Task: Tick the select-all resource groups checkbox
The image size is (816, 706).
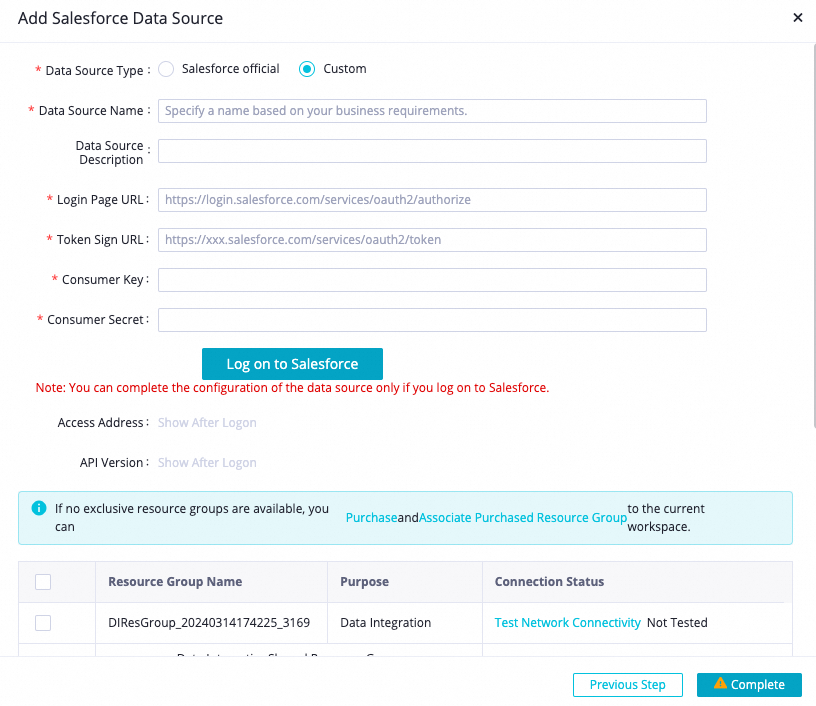Action: coord(43,582)
